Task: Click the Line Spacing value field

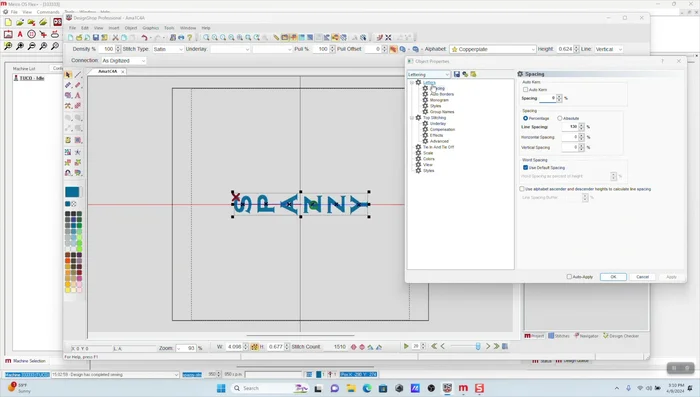Action: tap(570, 127)
